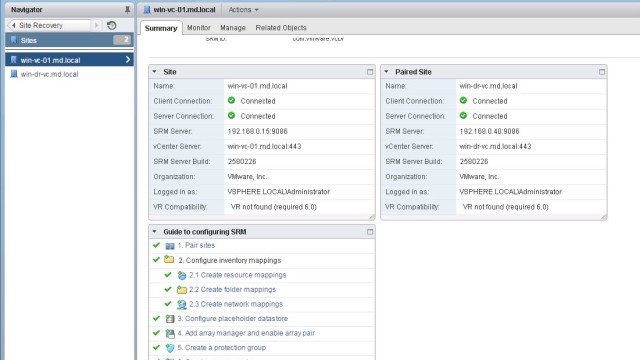This screenshot has width=640, height=360.
Task: Open the 1. Pair sites link
Action: [196, 245]
